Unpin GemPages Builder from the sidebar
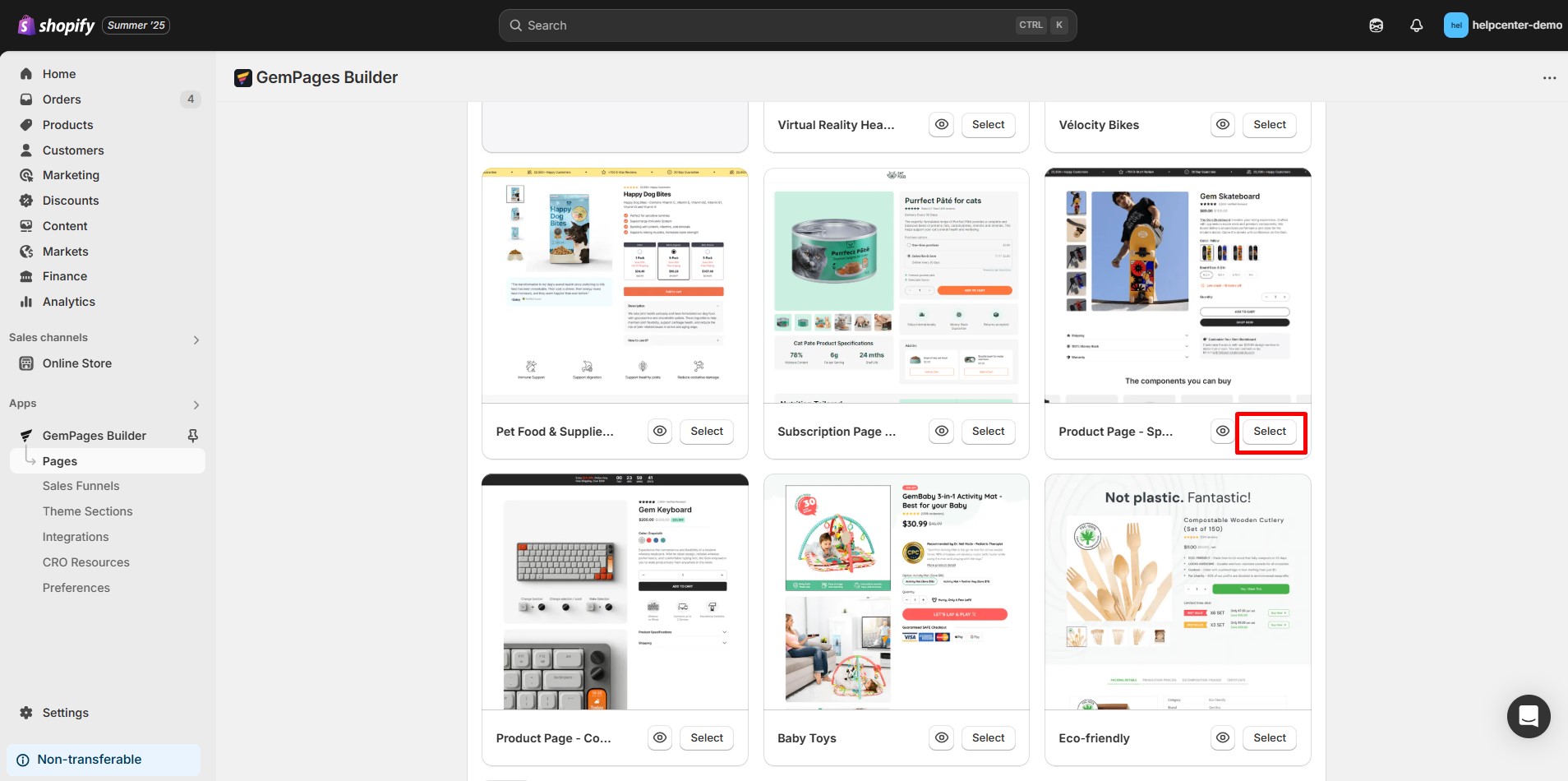1568x781 pixels. [x=191, y=435]
